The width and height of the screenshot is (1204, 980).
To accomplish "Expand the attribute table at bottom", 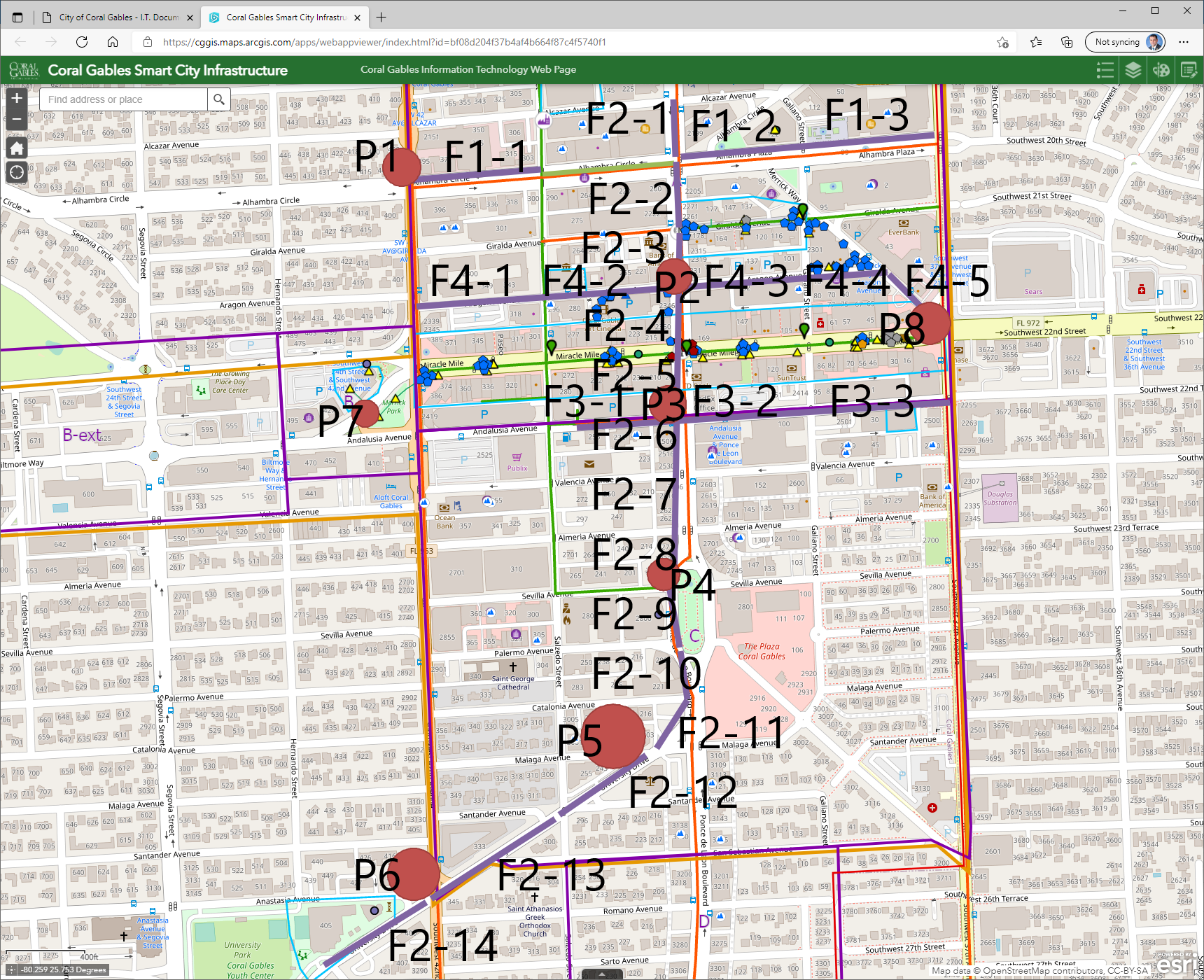I will click(601, 975).
